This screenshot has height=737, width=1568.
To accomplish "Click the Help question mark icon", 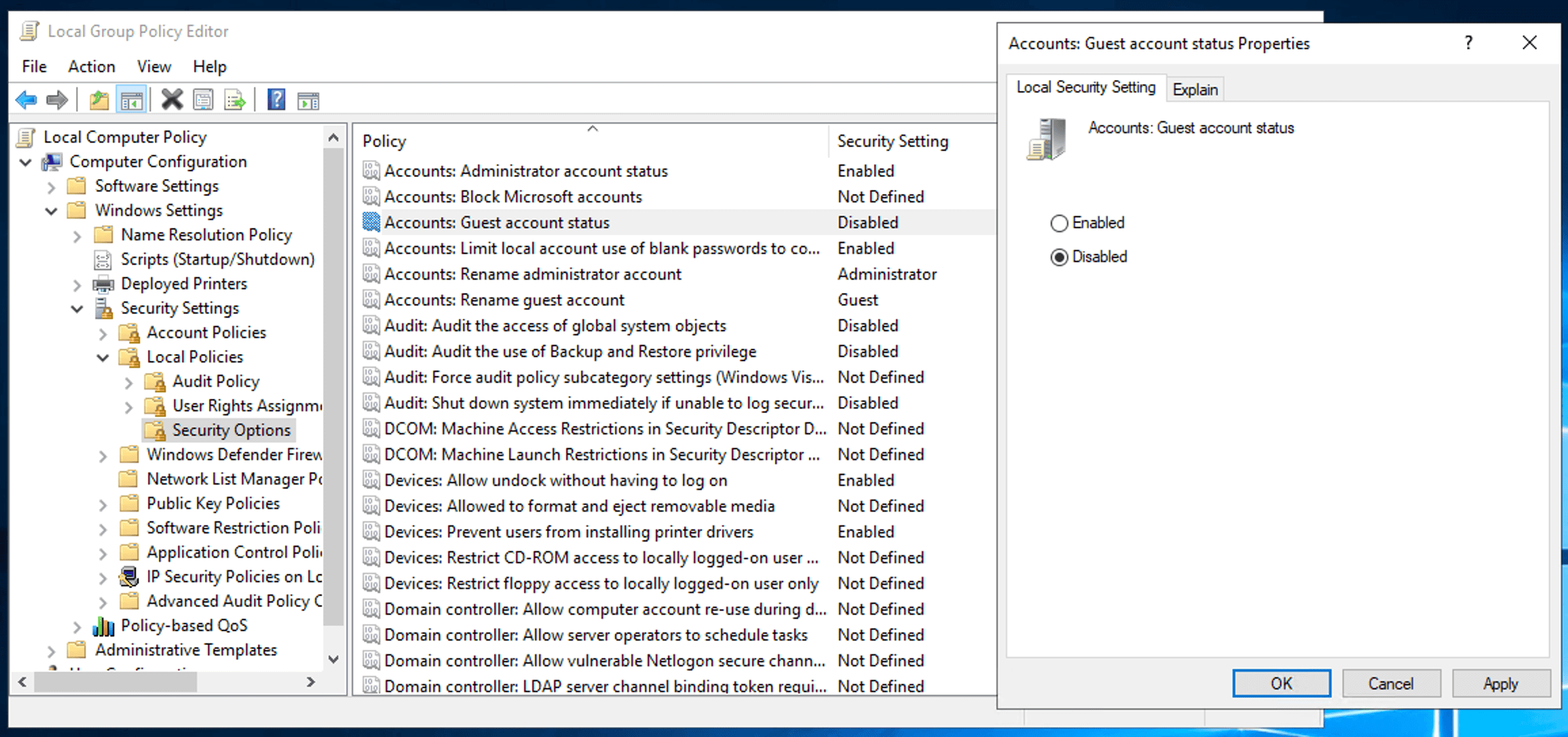I will [x=276, y=99].
